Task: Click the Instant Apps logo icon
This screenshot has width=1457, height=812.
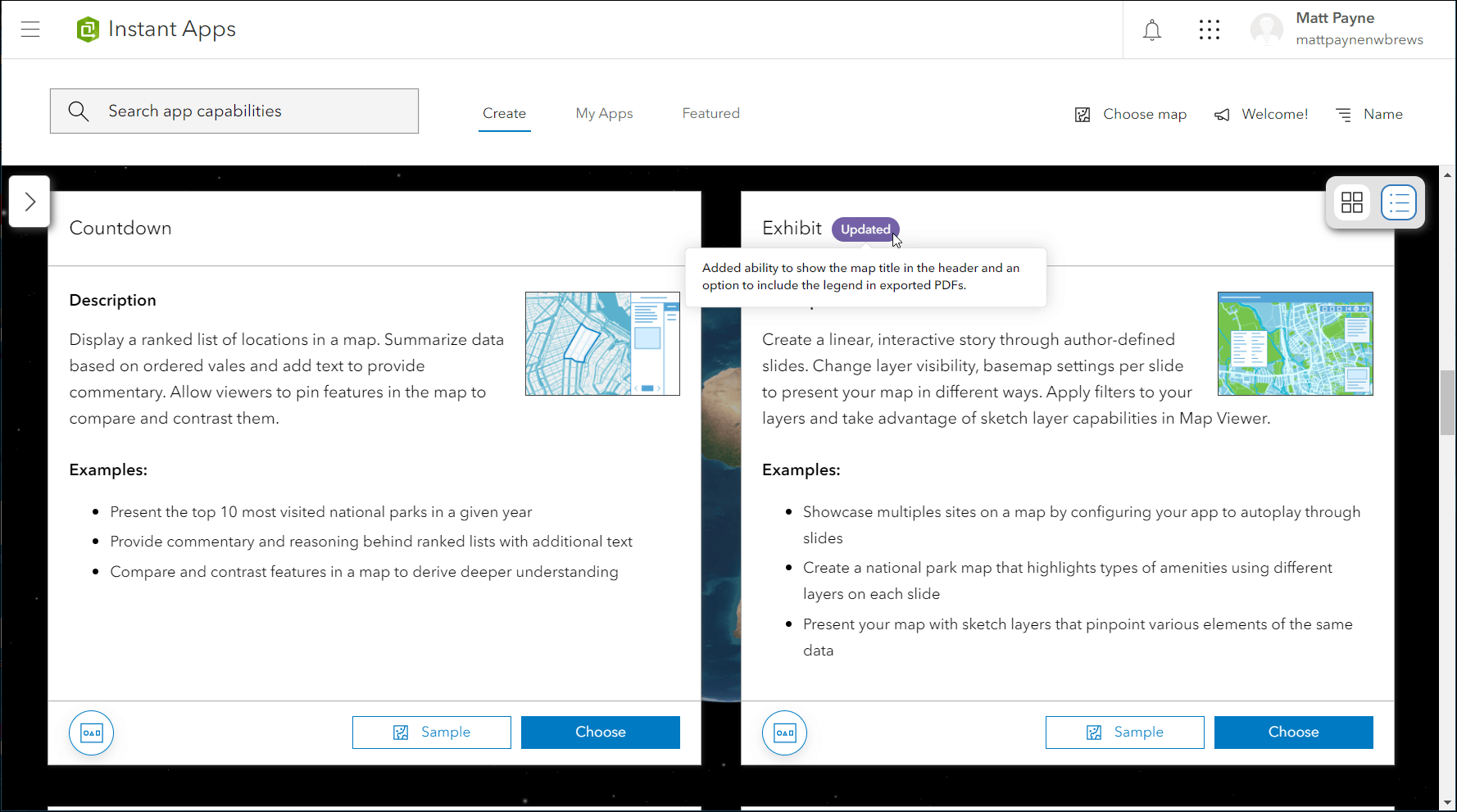Action: pyautogui.click(x=88, y=29)
